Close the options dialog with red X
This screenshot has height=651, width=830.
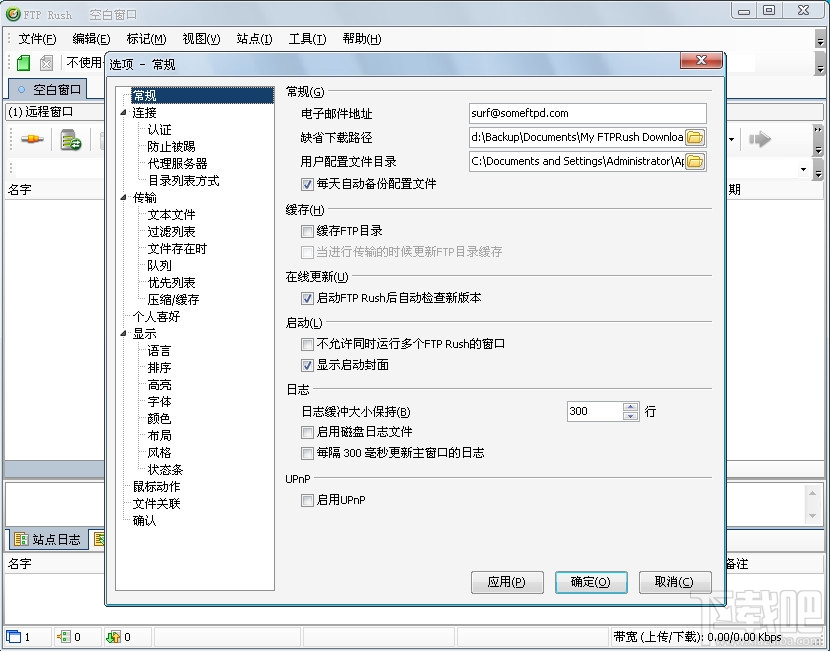coord(701,60)
